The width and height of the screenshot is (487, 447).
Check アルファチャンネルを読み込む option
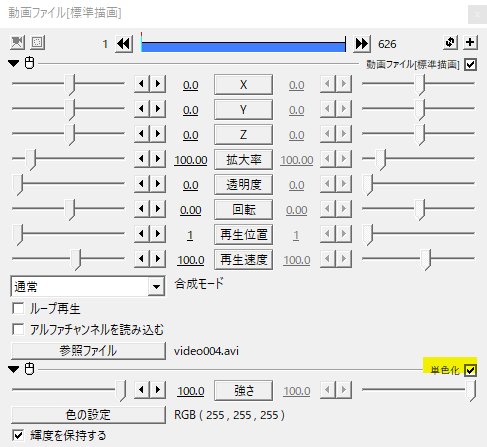[18, 329]
